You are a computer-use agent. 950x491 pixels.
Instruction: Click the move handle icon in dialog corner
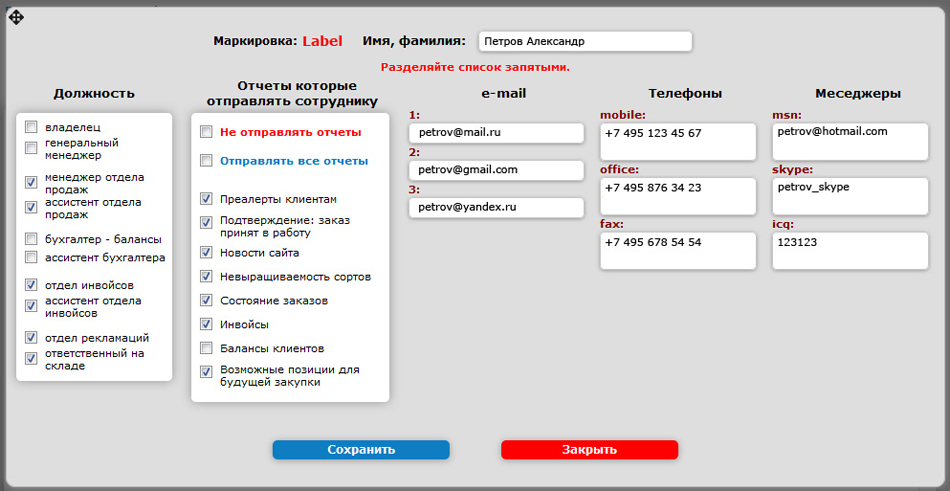click(x=16, y=18)
